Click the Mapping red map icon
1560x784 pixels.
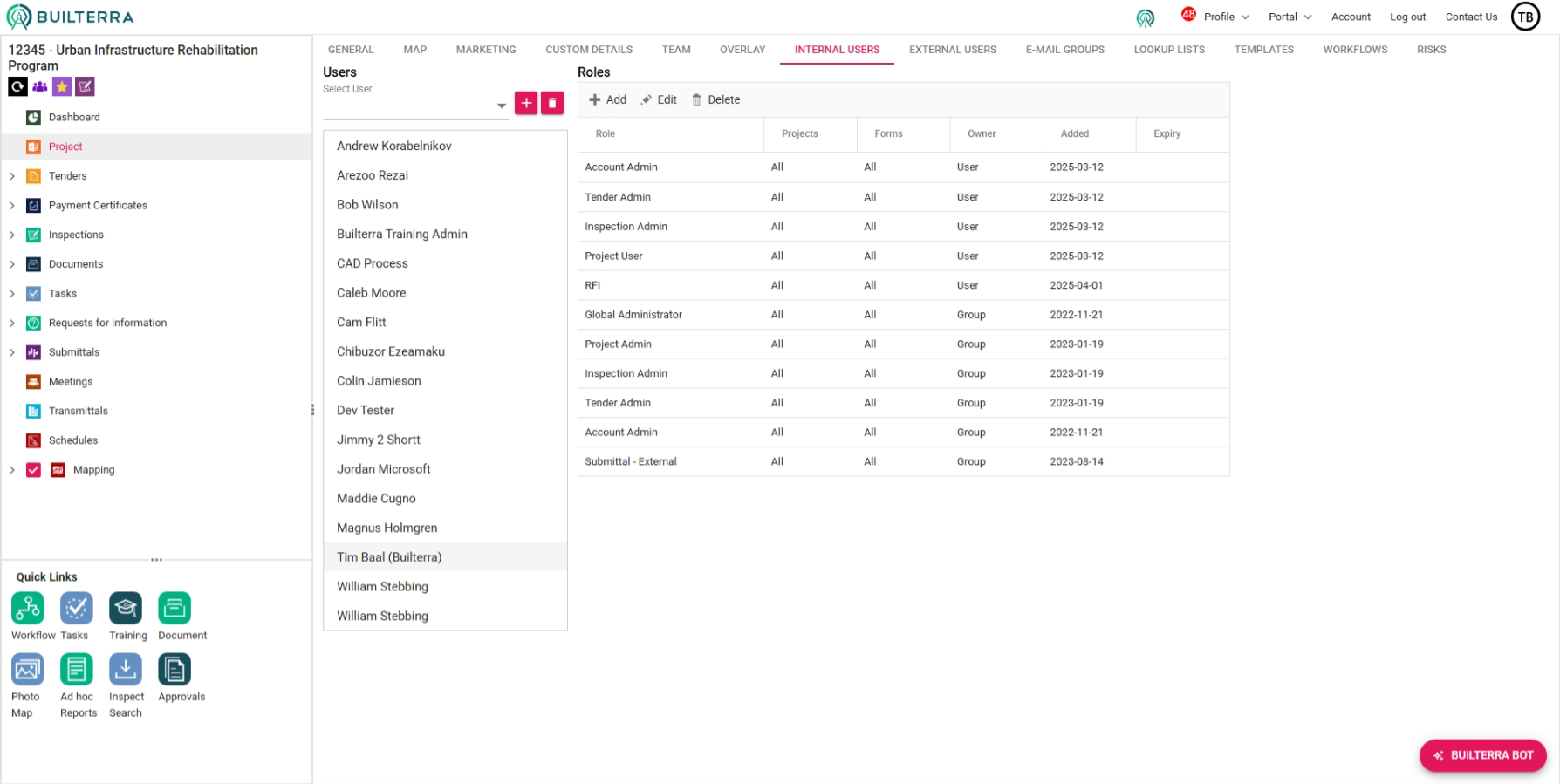click(x=58, y=470)
